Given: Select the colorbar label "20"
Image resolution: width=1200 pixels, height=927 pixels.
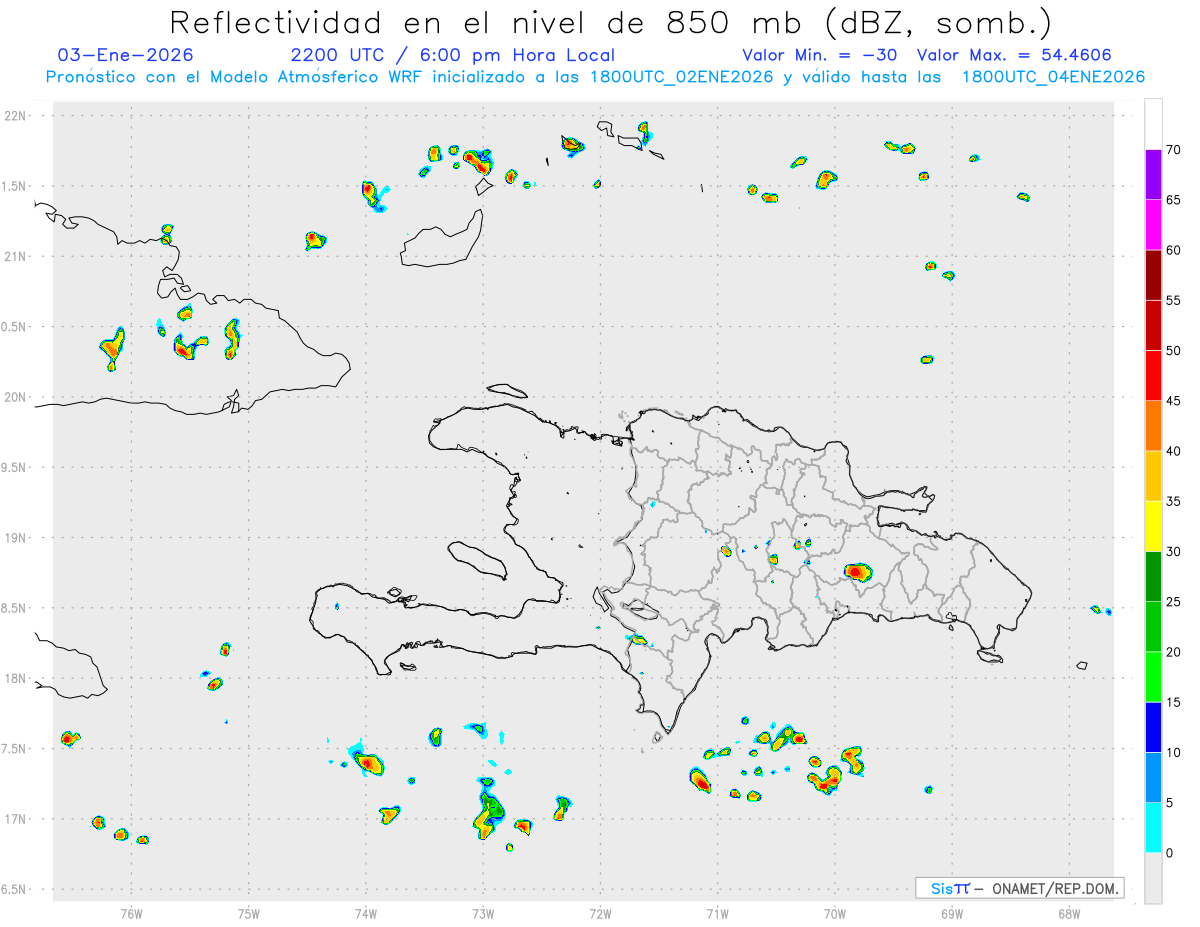Looking at the screenshot, I should (1174, 652).
